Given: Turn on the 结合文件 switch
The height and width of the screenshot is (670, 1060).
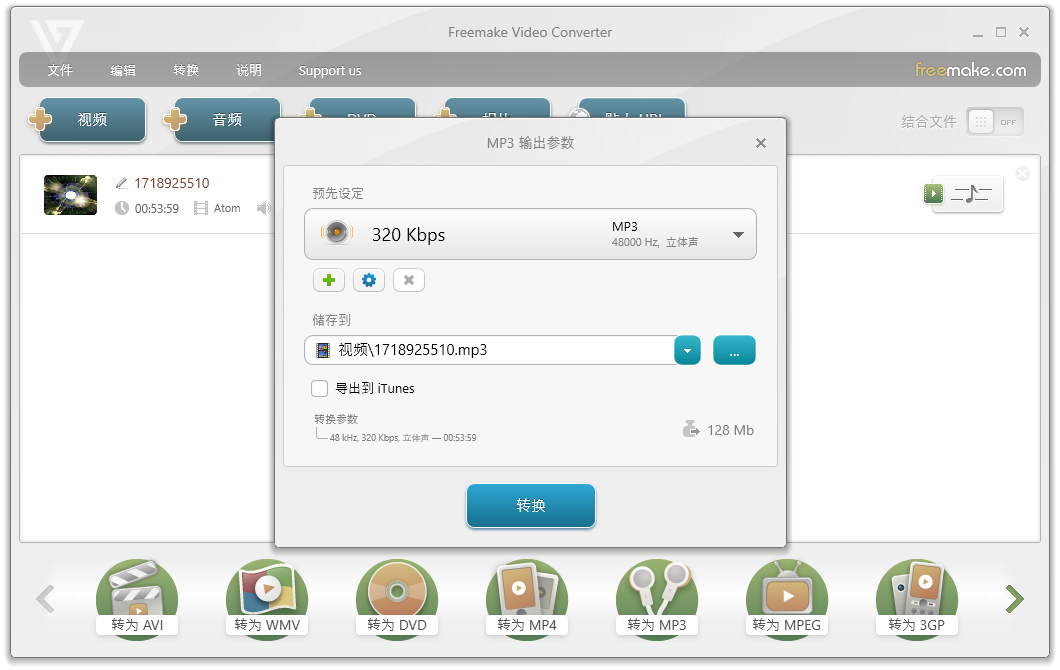Looking at the screenshot, I should (x=994, y=120).
